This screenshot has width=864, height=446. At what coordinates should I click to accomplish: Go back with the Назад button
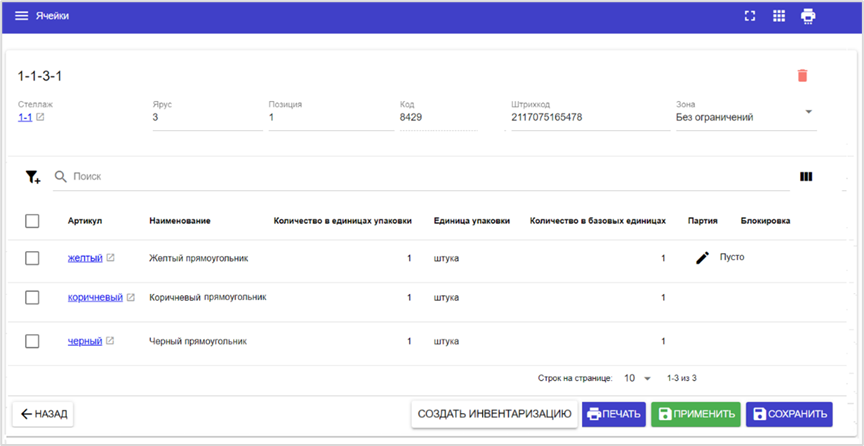click(43, 414)
